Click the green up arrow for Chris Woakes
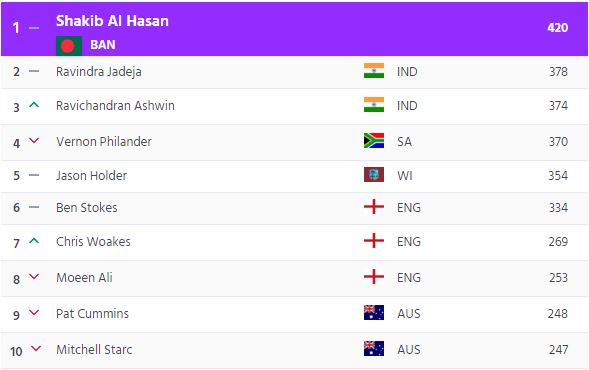This screenshot has width=589, height=370. (x=34, y=241)
